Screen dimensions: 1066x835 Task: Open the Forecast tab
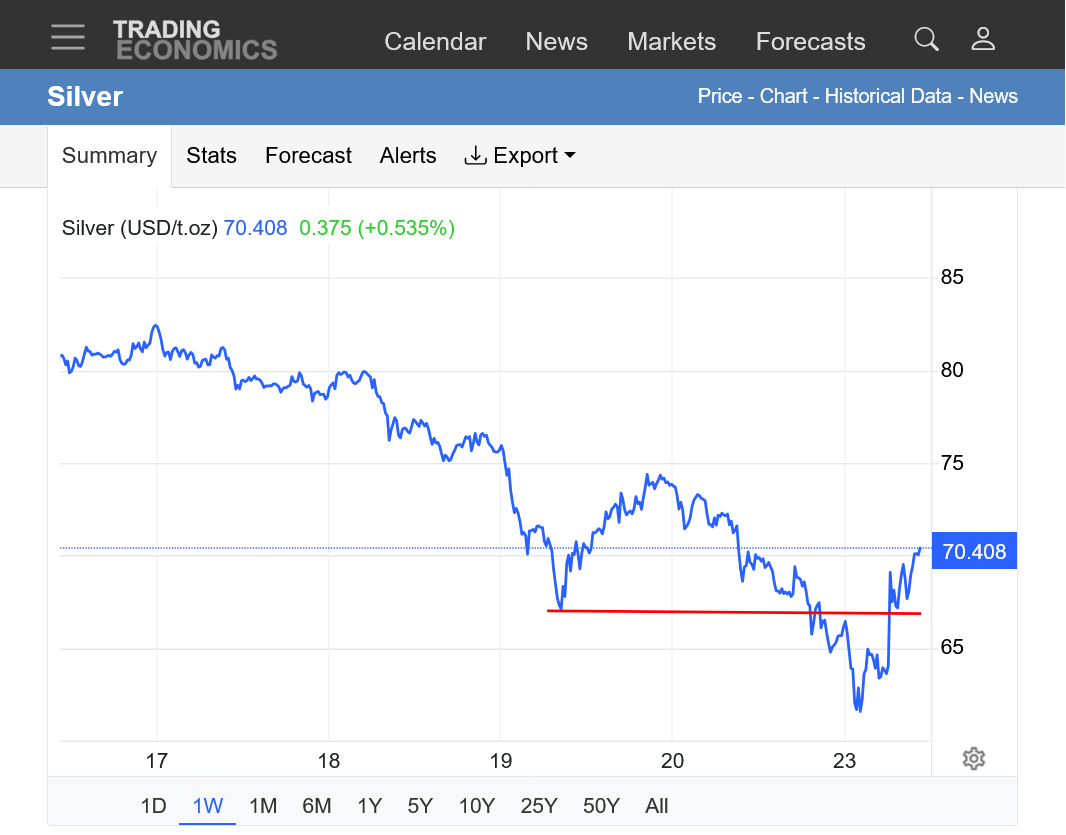tap(308, 156)
